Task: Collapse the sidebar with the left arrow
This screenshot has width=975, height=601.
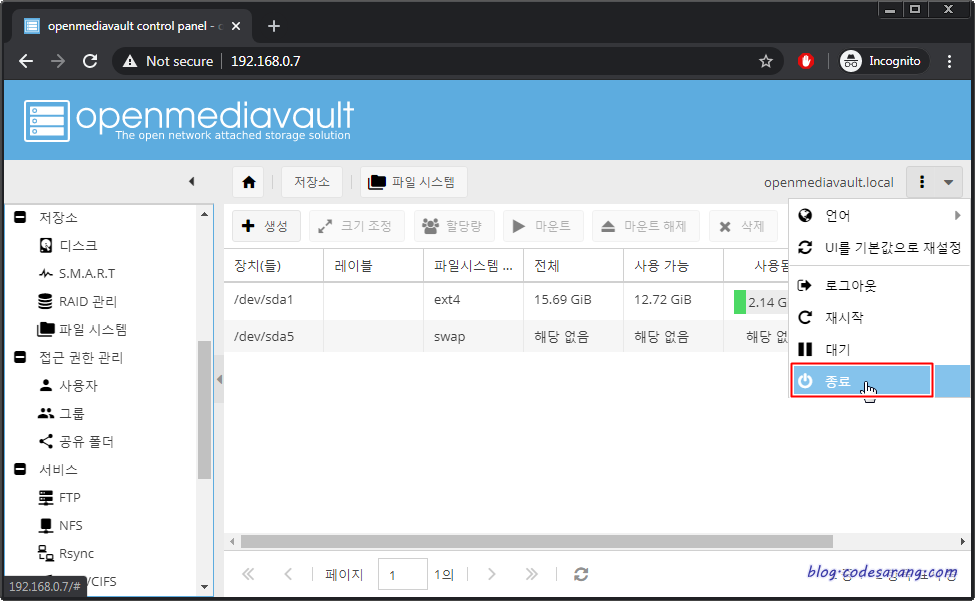Action: (192, 181)
